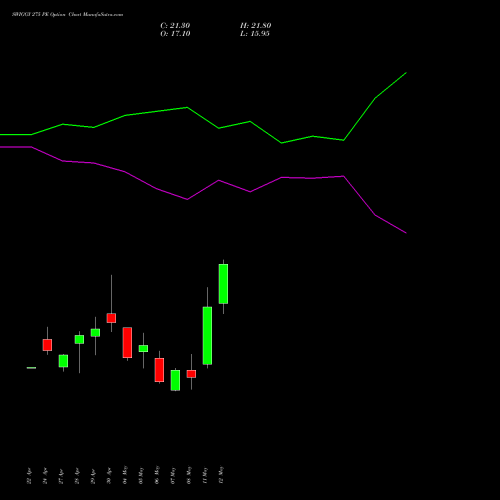This screenshot has width=500, height=500.
Task: Select the close value 'C: 21.30'
Action: coord(175,26)
